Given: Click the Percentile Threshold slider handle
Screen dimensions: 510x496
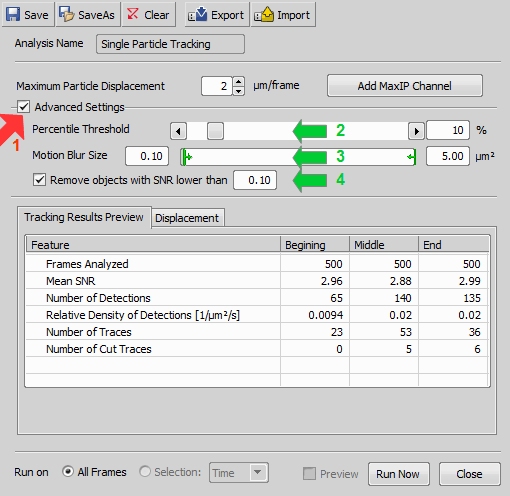Looking at the screenshot, I should click(215, 131).
